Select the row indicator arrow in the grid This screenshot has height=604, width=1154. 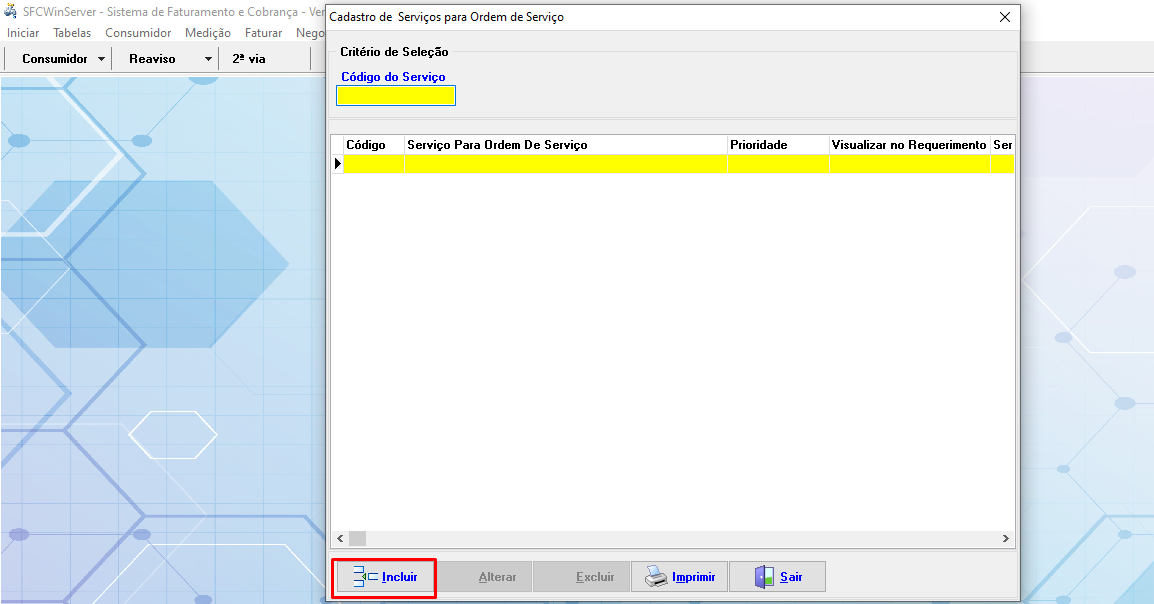point(337,163)
